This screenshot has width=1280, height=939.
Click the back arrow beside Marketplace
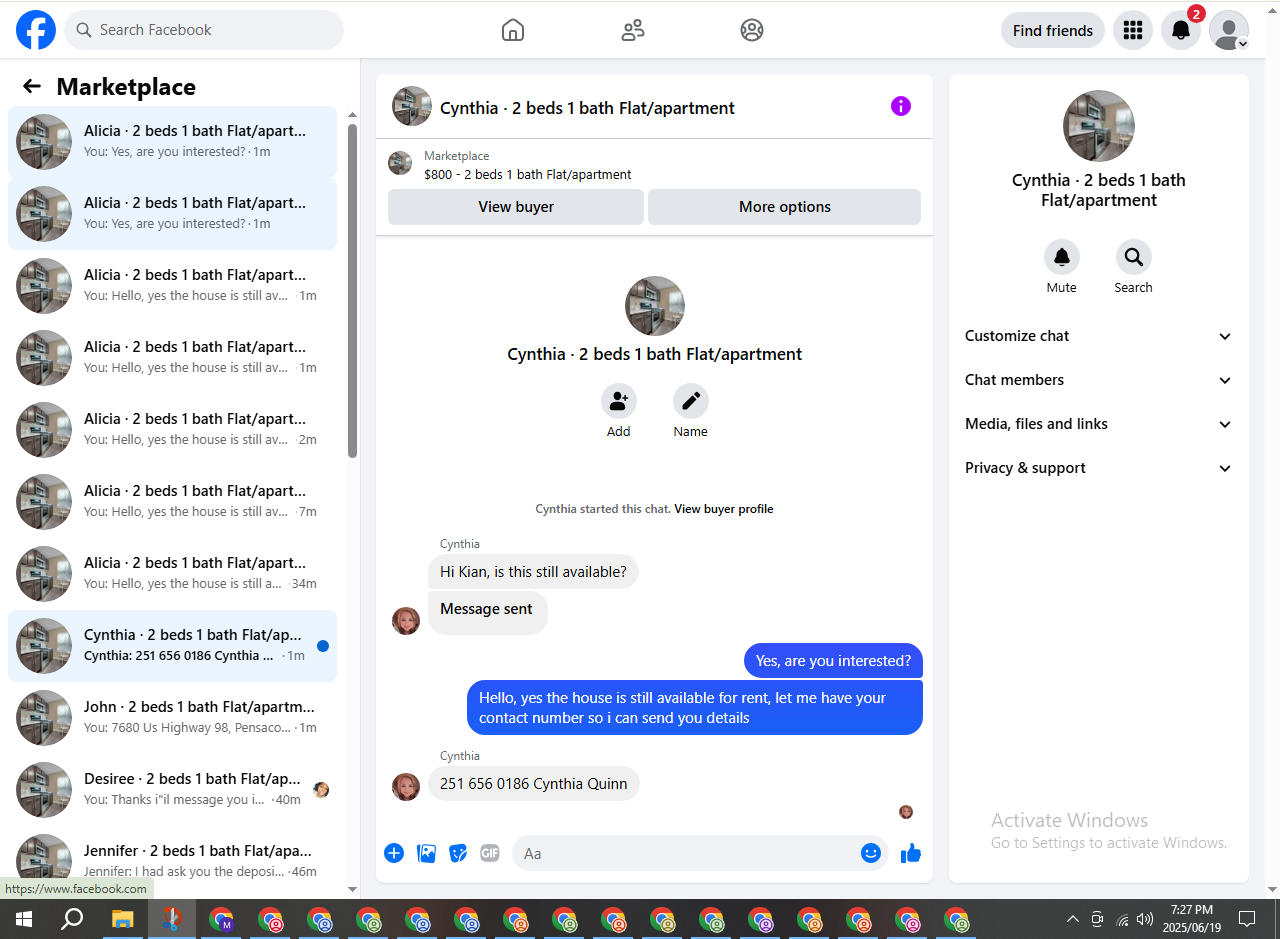pos(32,87)
